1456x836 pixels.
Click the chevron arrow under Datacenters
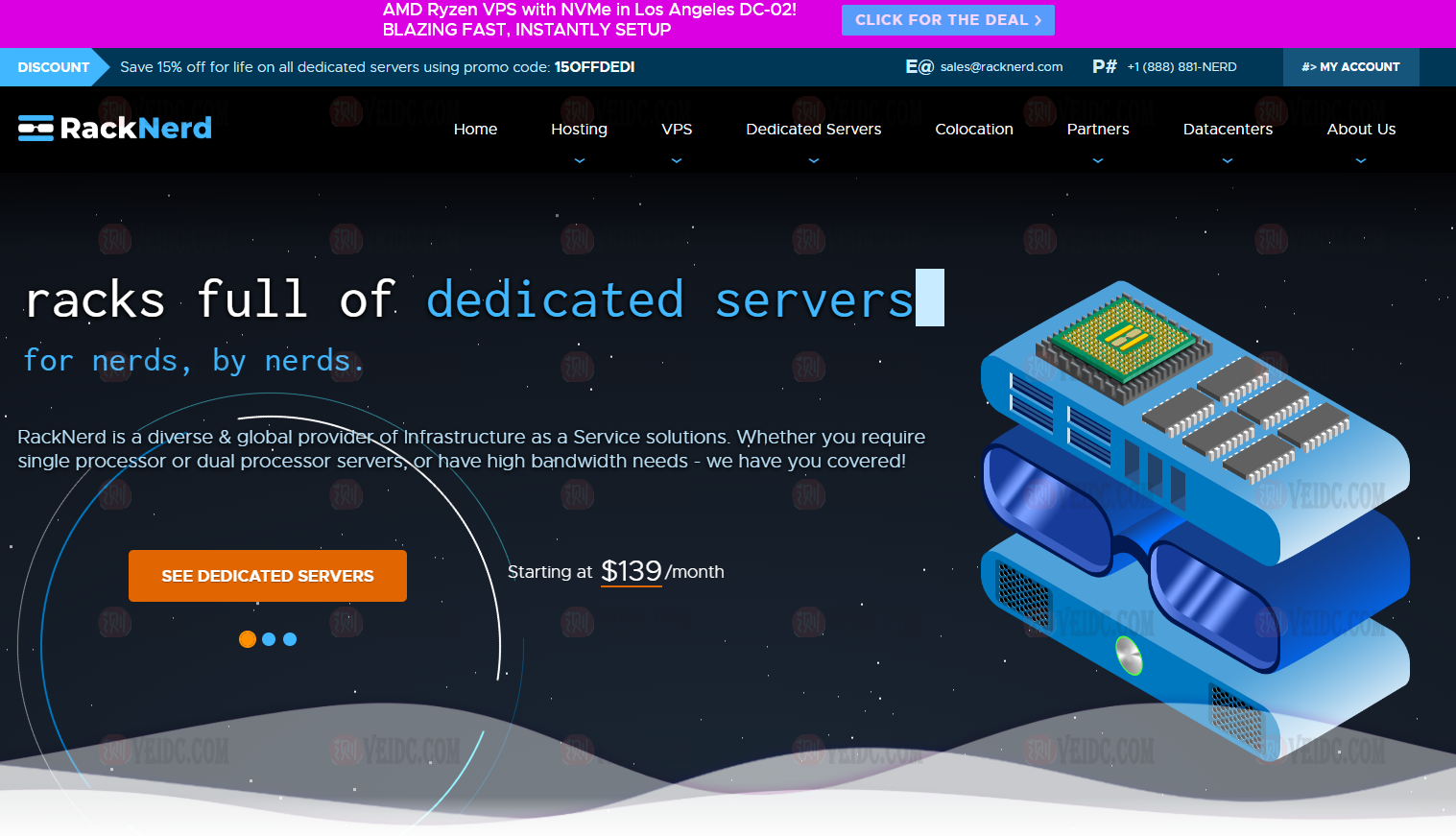tap(1228, 160)
